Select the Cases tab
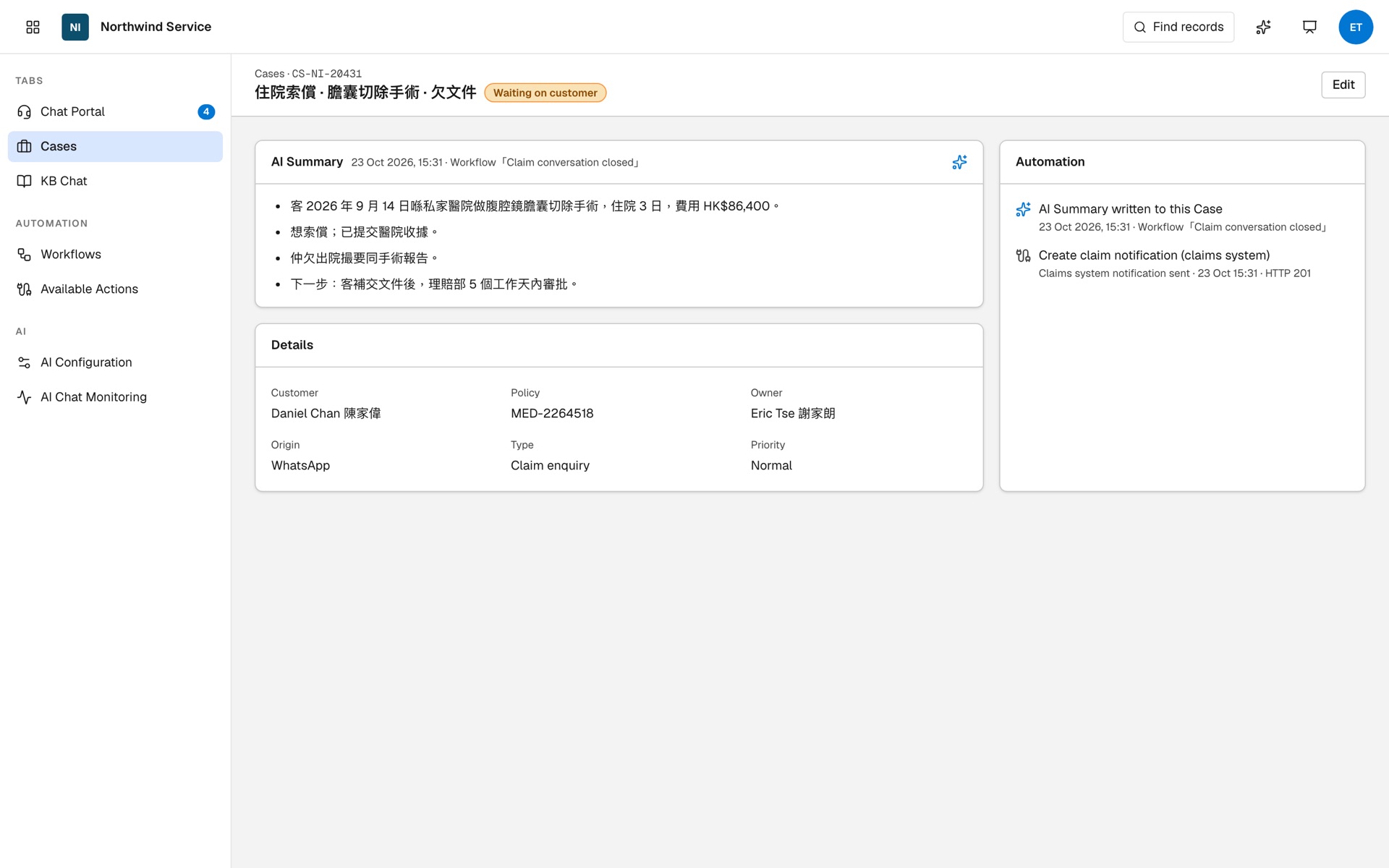1389x868 pixels. coord(115,146)
